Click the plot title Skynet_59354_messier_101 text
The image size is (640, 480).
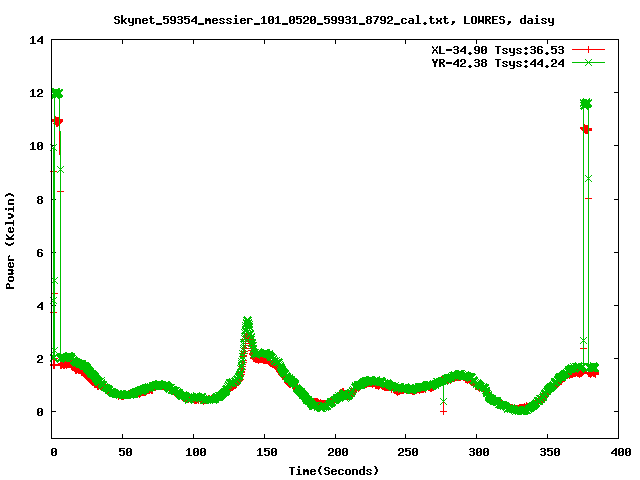point(334,20)
